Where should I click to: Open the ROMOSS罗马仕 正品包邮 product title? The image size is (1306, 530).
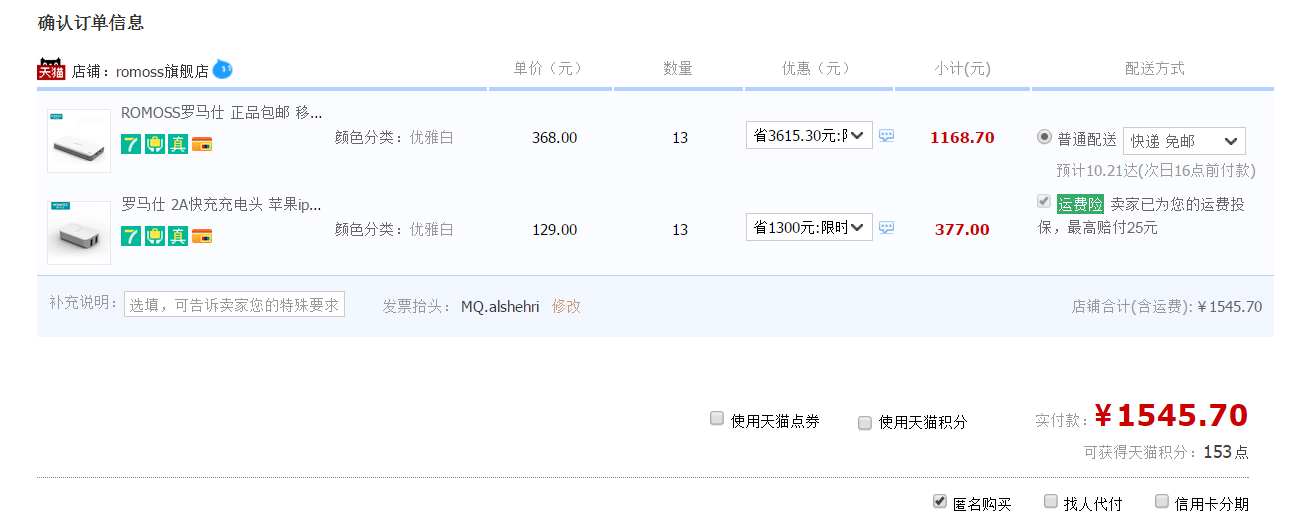221,112
